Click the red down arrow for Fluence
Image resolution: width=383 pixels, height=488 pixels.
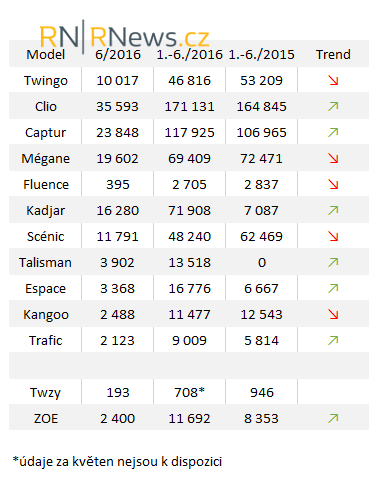click(333, 184)
